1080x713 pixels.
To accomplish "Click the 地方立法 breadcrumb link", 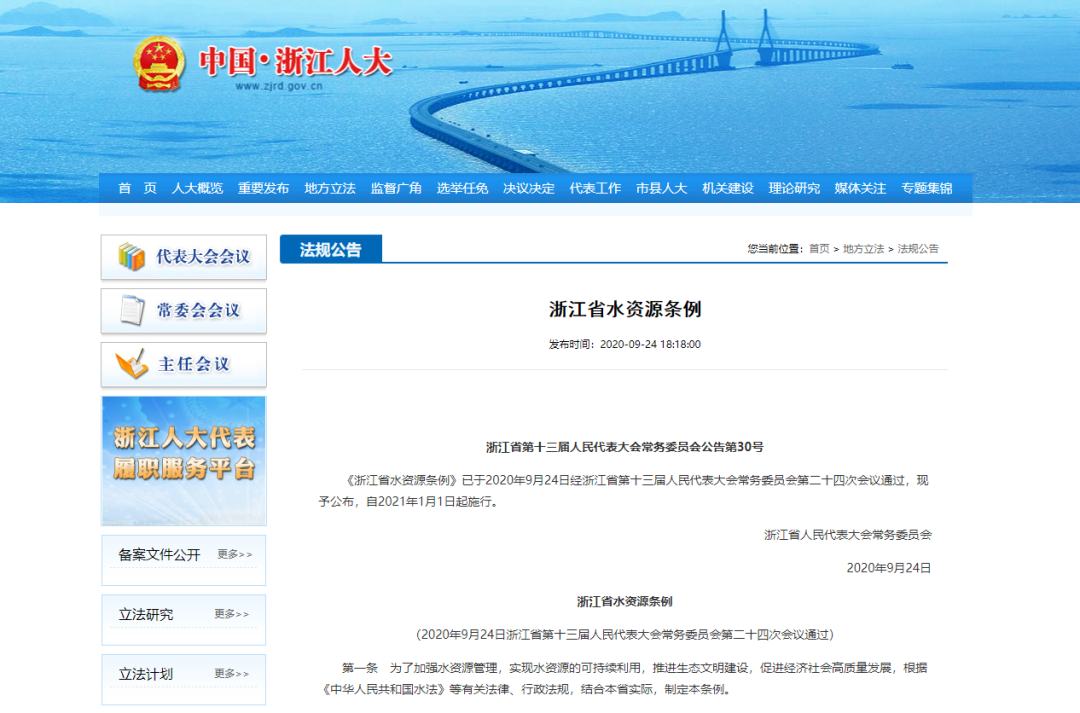I will (x=863, y=249).
